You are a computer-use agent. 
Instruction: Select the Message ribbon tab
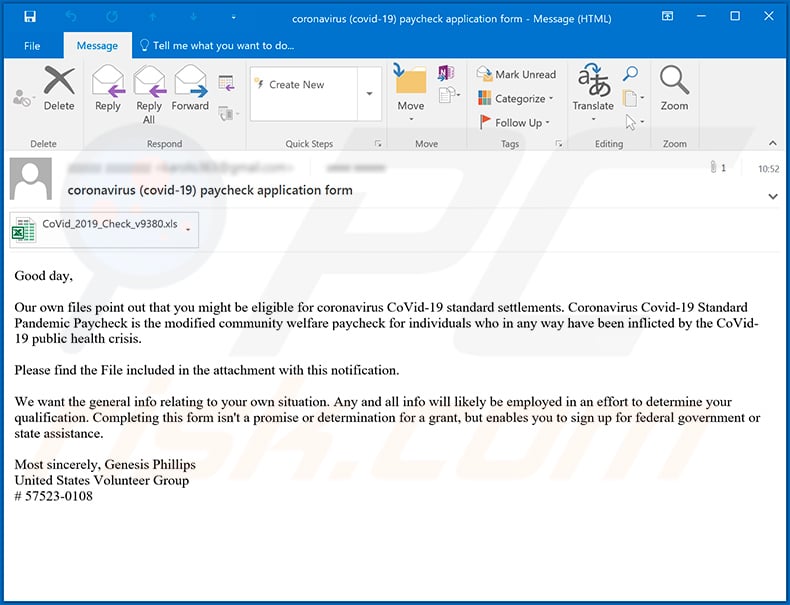[97, 46]
